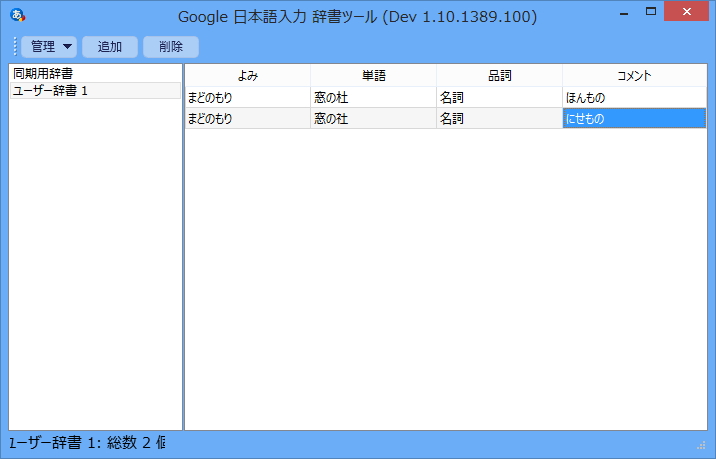Select the まどのもり reading in にせもの row

point(248,118)
